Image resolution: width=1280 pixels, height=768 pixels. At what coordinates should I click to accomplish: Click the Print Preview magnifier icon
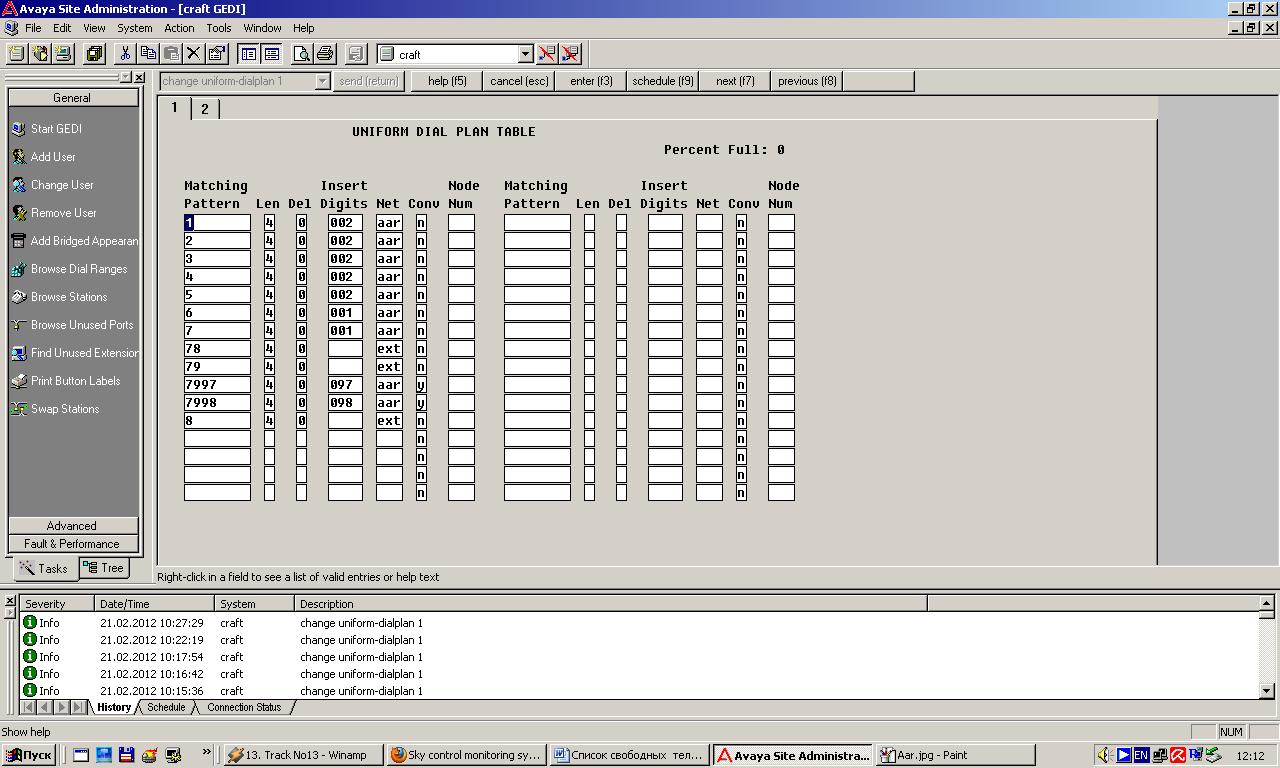[302, 54]
